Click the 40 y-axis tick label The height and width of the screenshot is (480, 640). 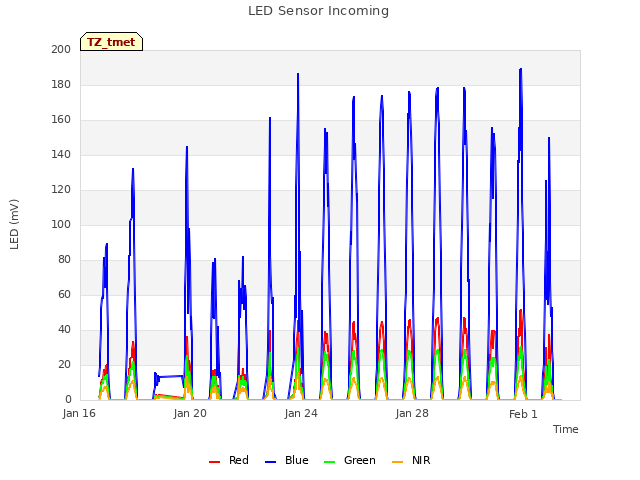(64, 330)
